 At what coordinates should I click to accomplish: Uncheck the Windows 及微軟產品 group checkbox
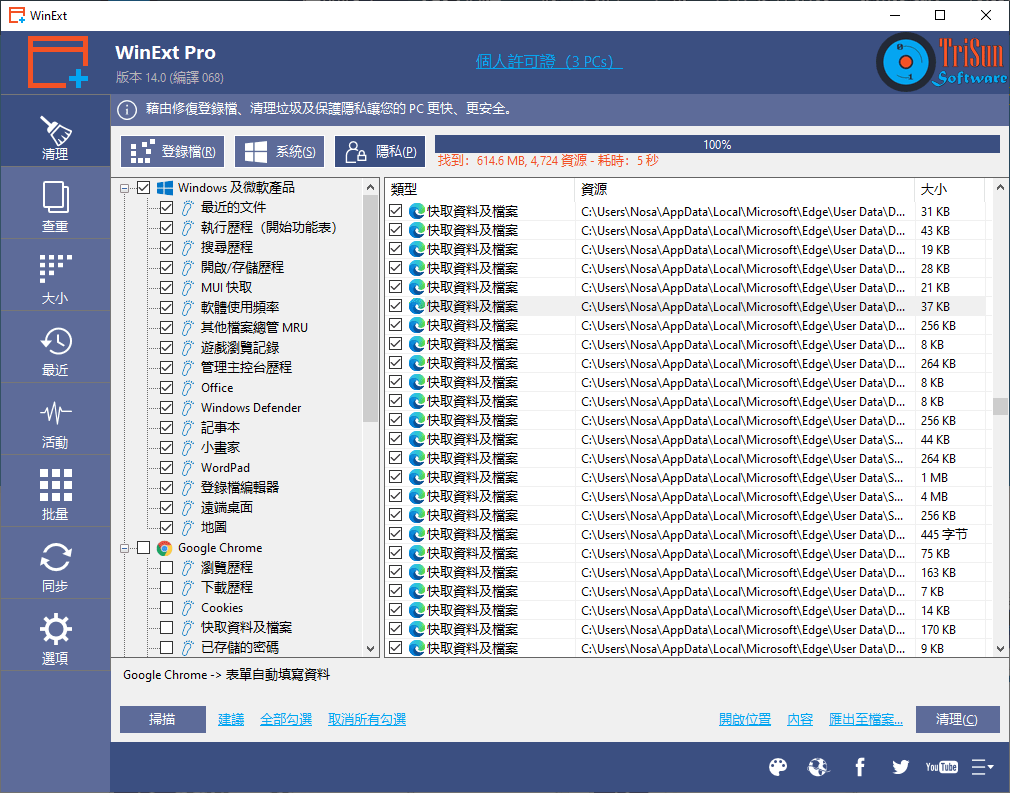(144, 188)
